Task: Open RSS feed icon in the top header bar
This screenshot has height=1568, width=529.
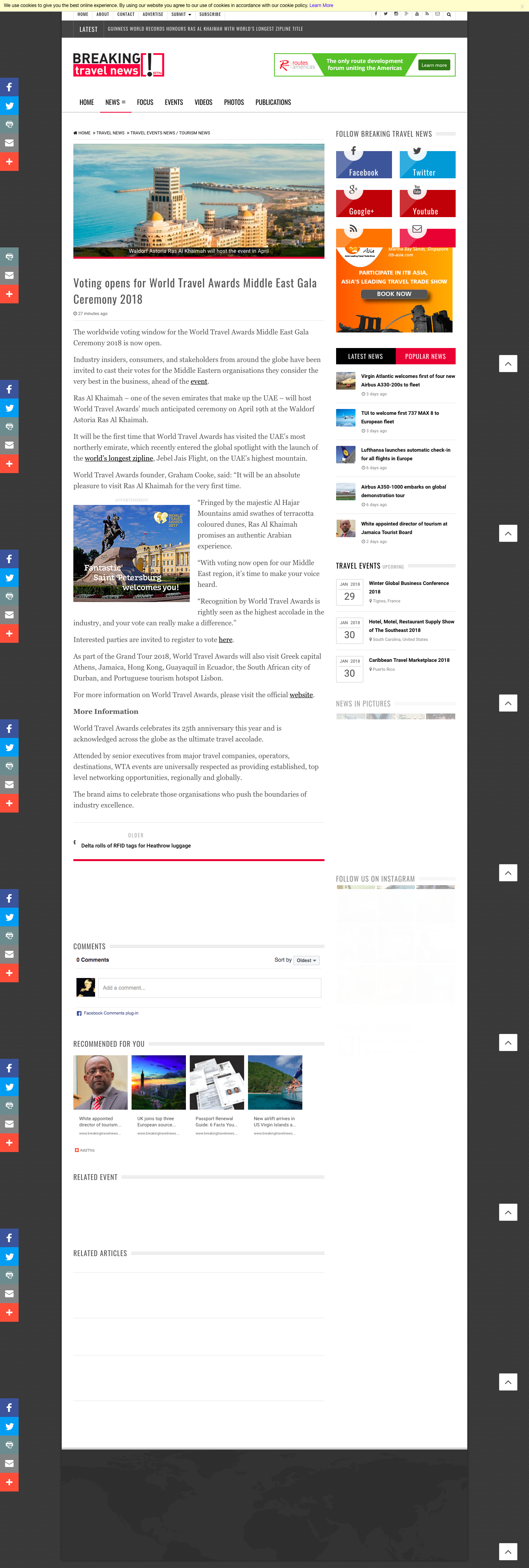Action: click(427, 14)
